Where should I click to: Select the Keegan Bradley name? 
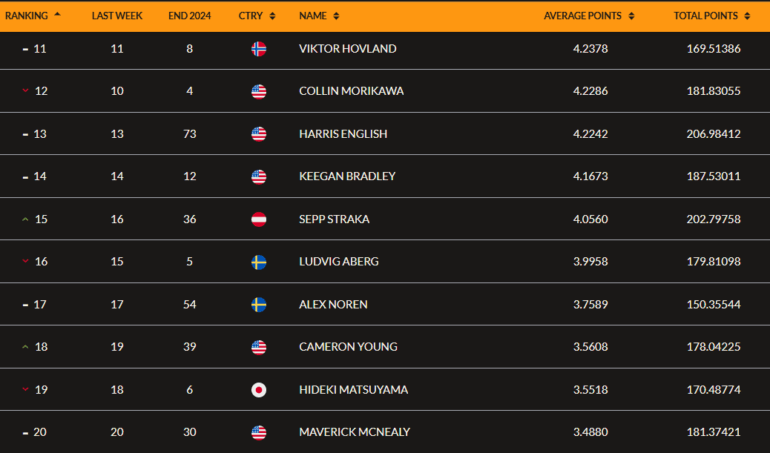coord(347,177)
